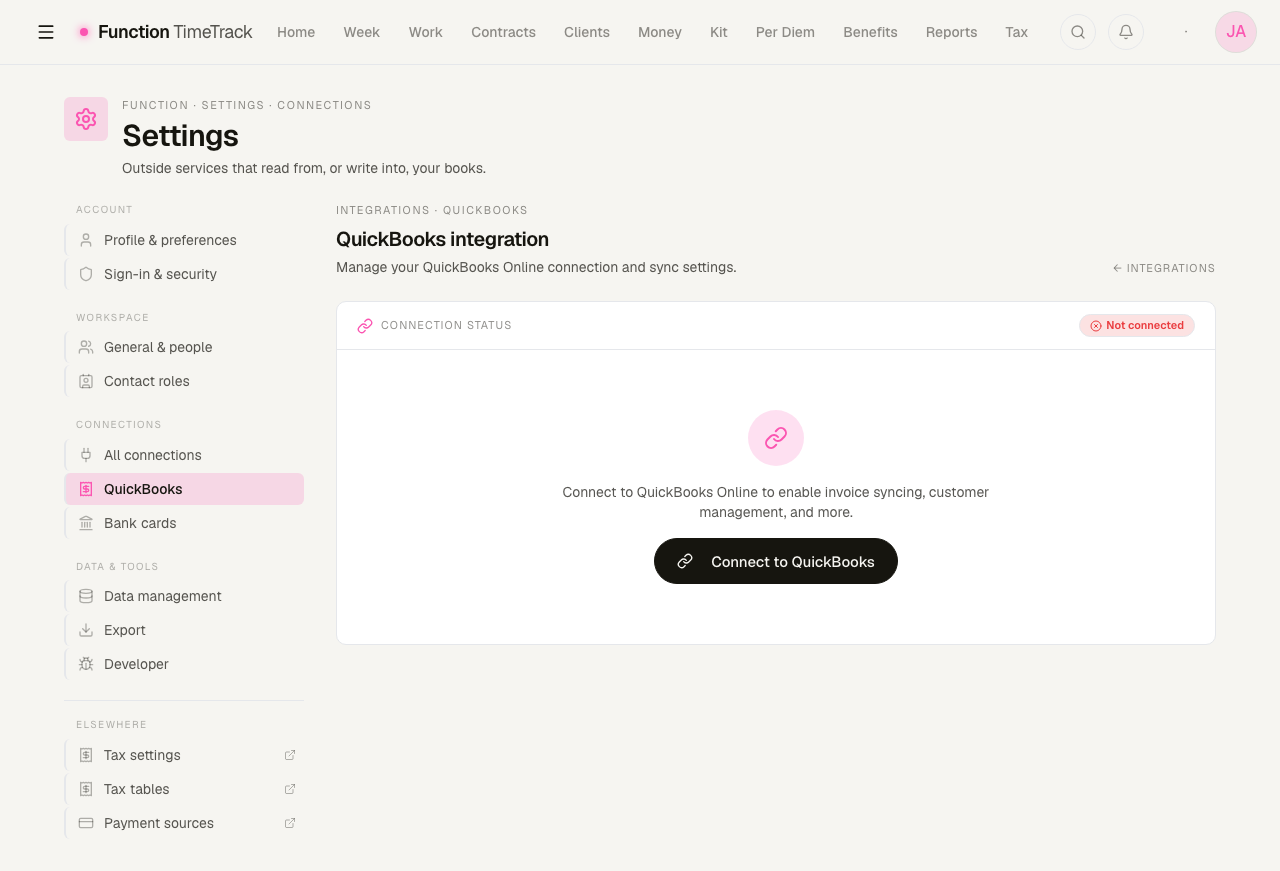Image resolution: width=1280 pixels, height=871 pixels.
Task: Open the Tax nav item
Action: coord(1017,32)
